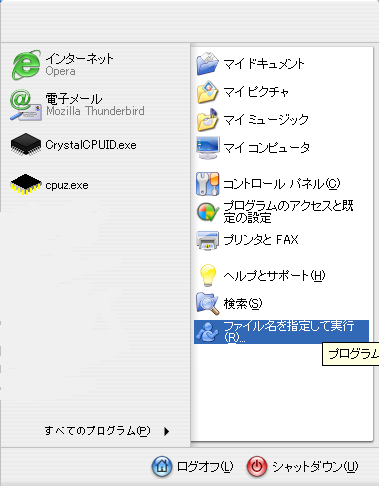Click the プリンタと FAX text label
Viewport: 379px width, 486px height.
(x=261, y=240)
